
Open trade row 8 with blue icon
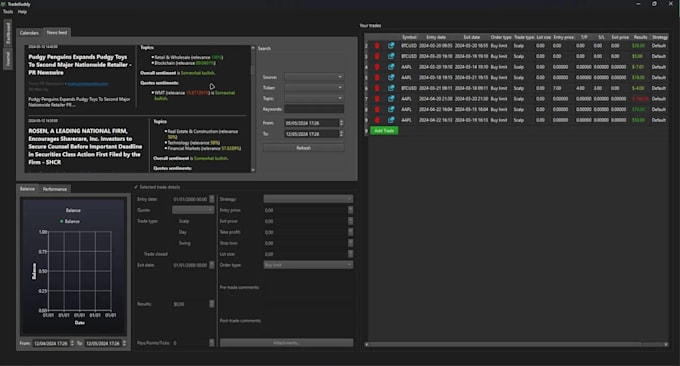(391, 109)
